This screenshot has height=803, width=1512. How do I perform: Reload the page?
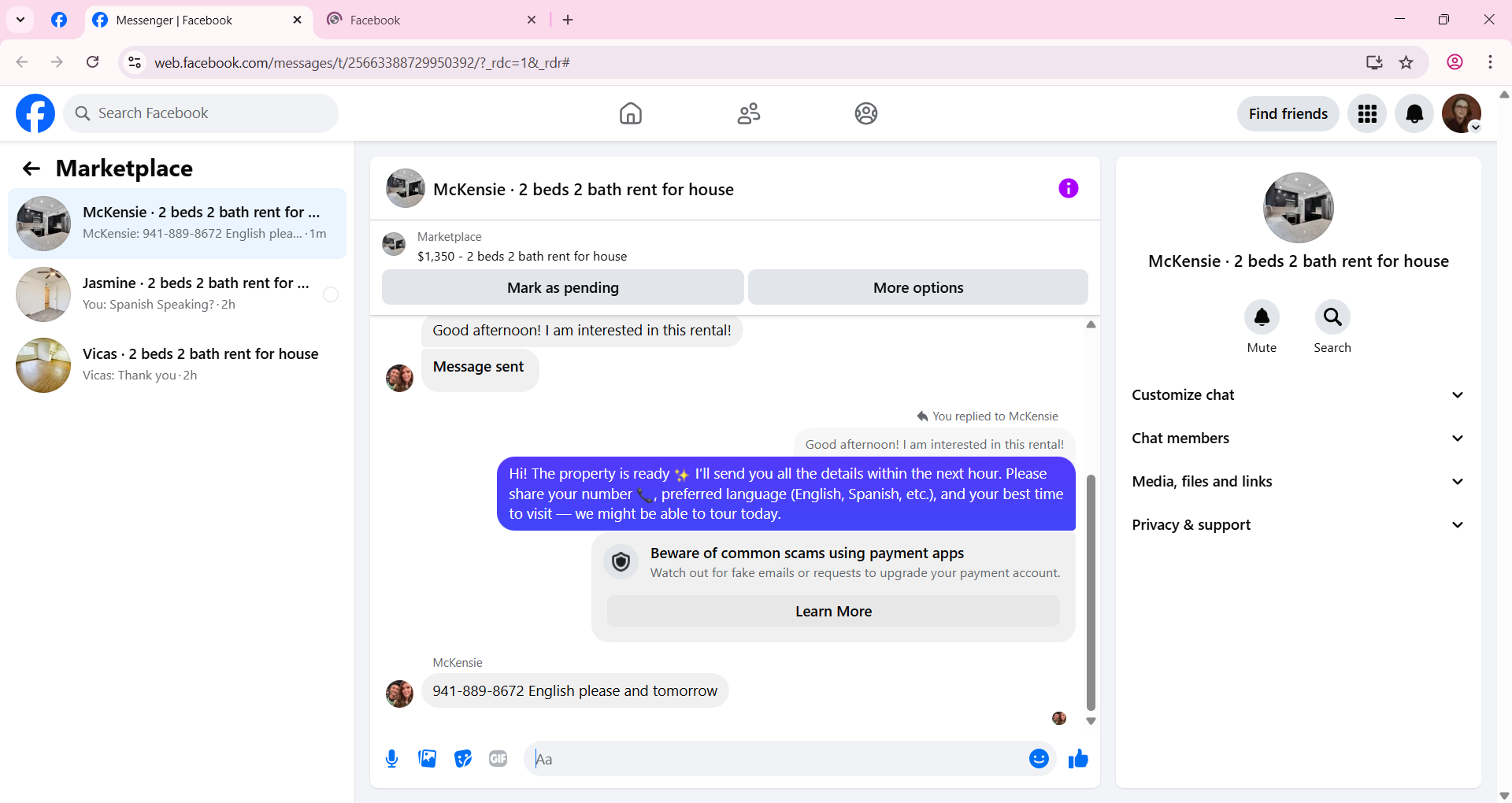coord(92,62)
